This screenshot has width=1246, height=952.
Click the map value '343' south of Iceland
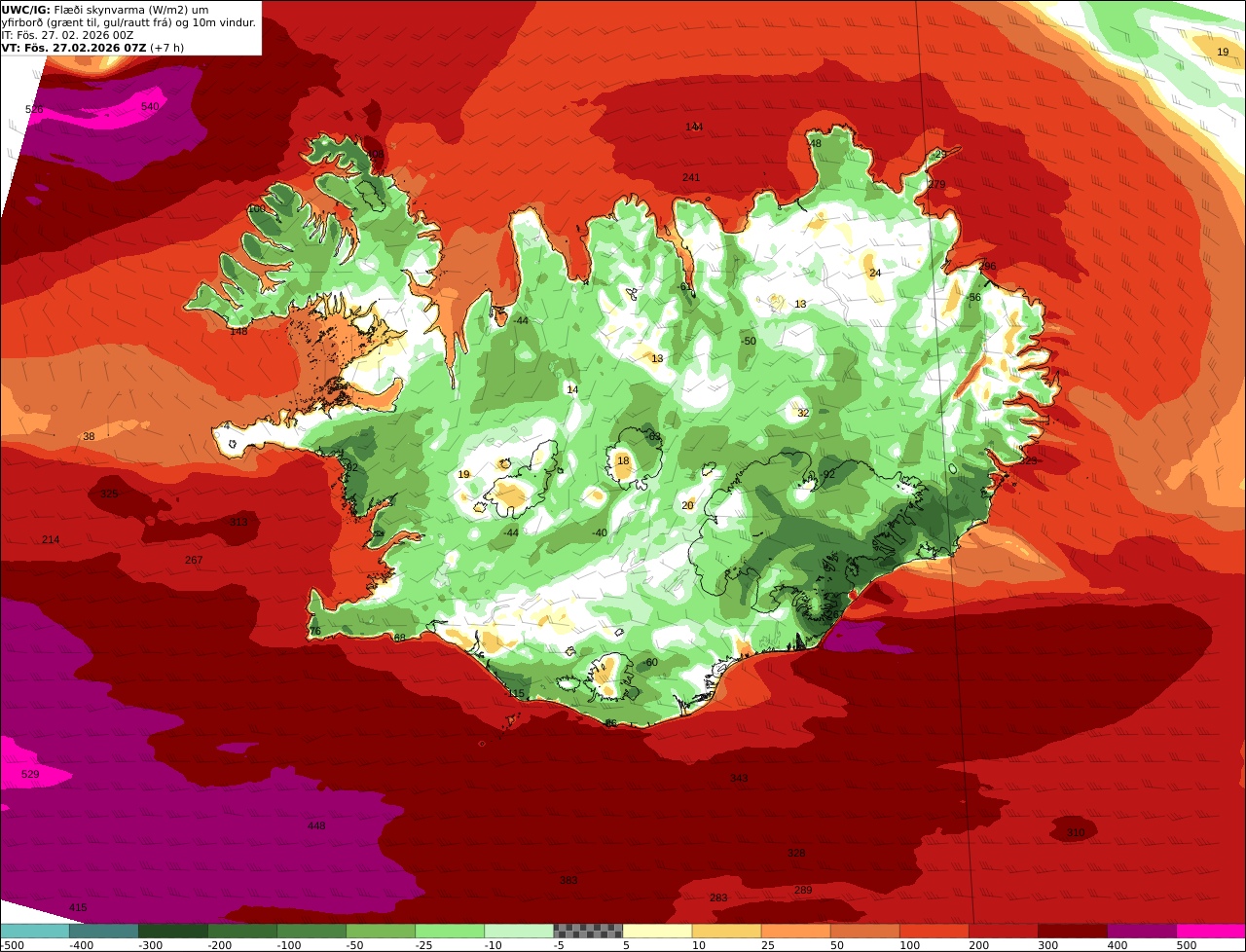point(739,779)
